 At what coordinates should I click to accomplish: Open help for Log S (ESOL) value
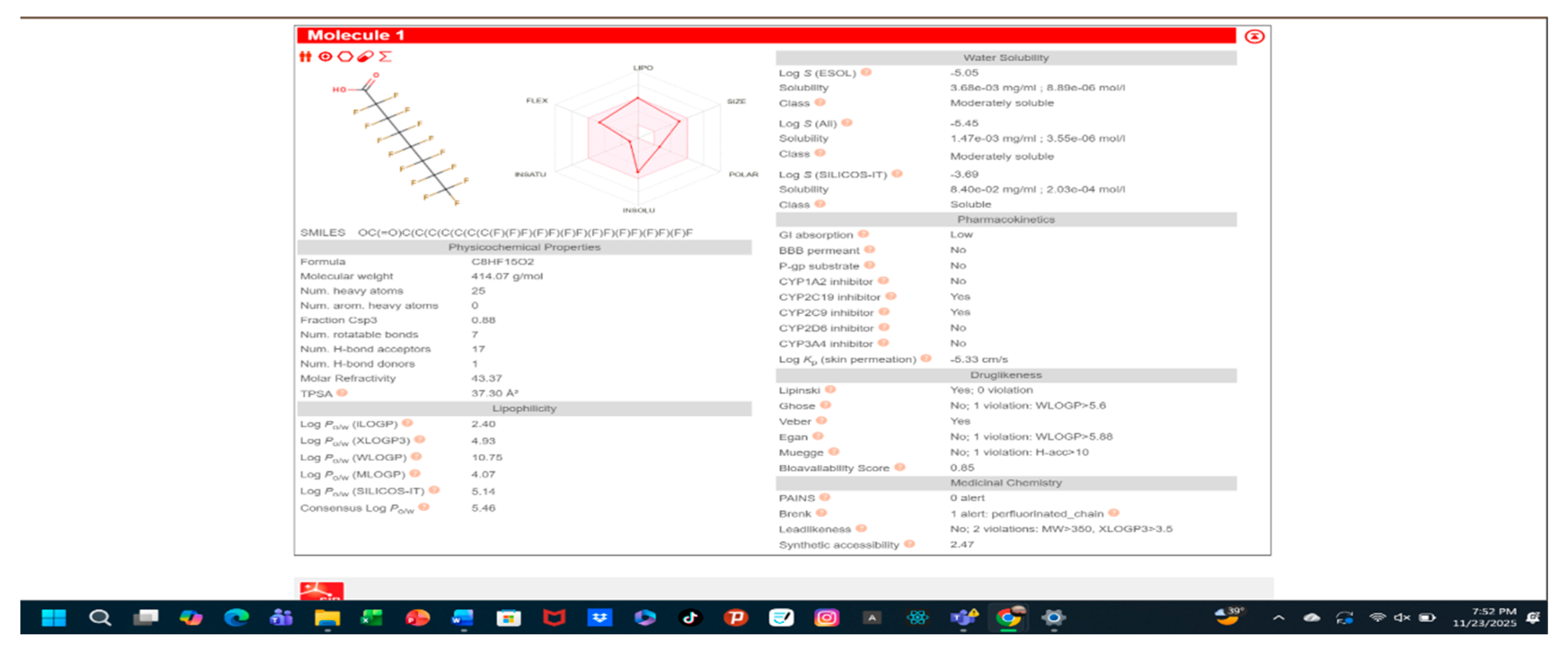(x=867, y=72)
